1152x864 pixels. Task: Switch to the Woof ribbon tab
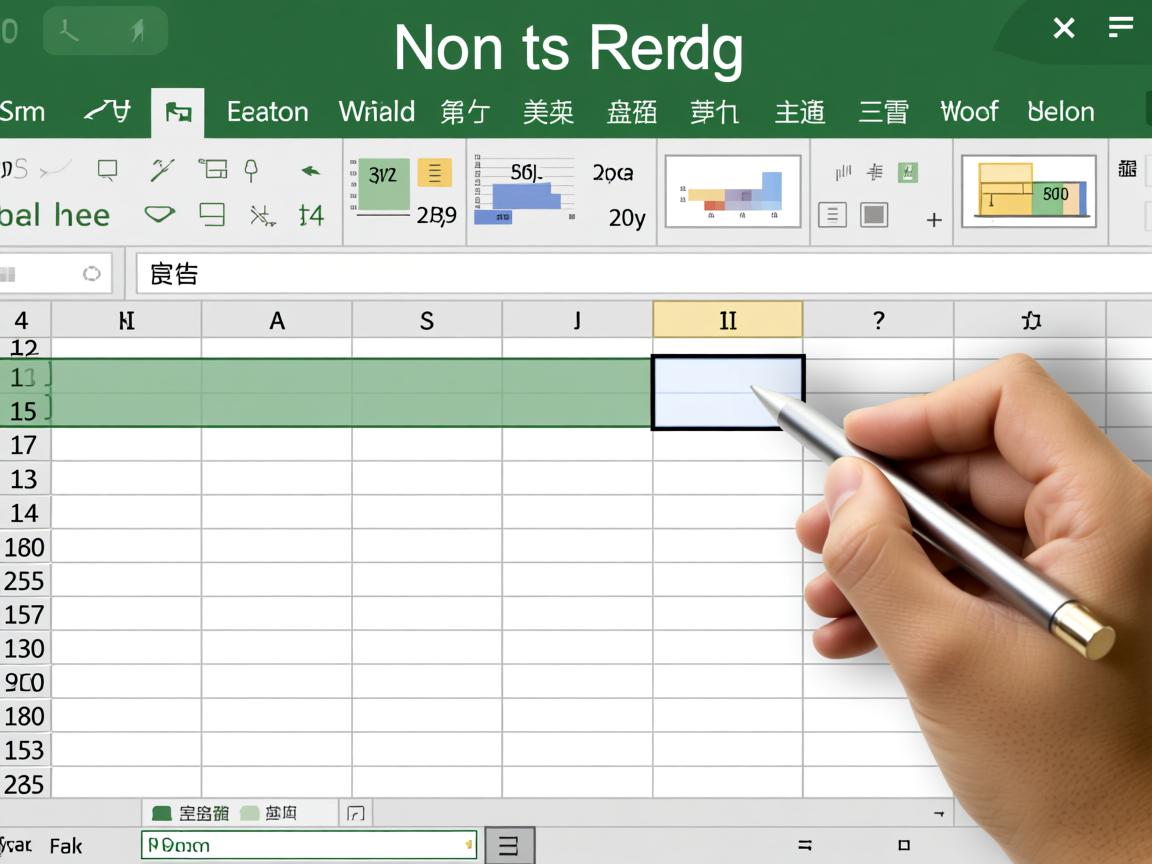point(969,112)
